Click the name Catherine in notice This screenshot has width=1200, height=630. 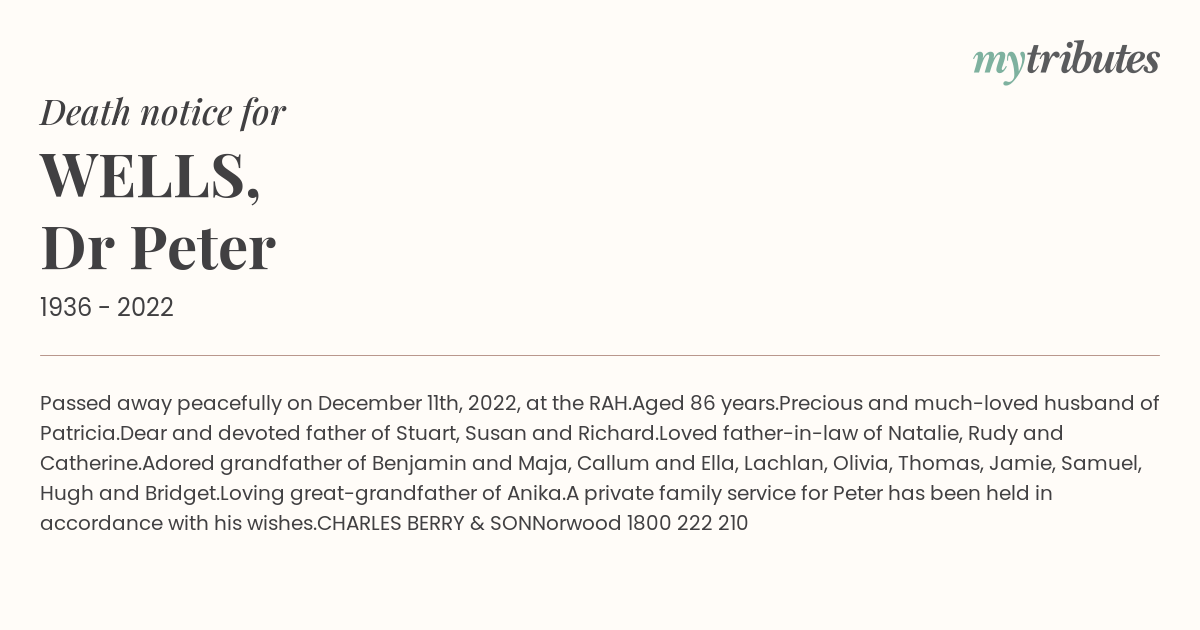point(89,464)
